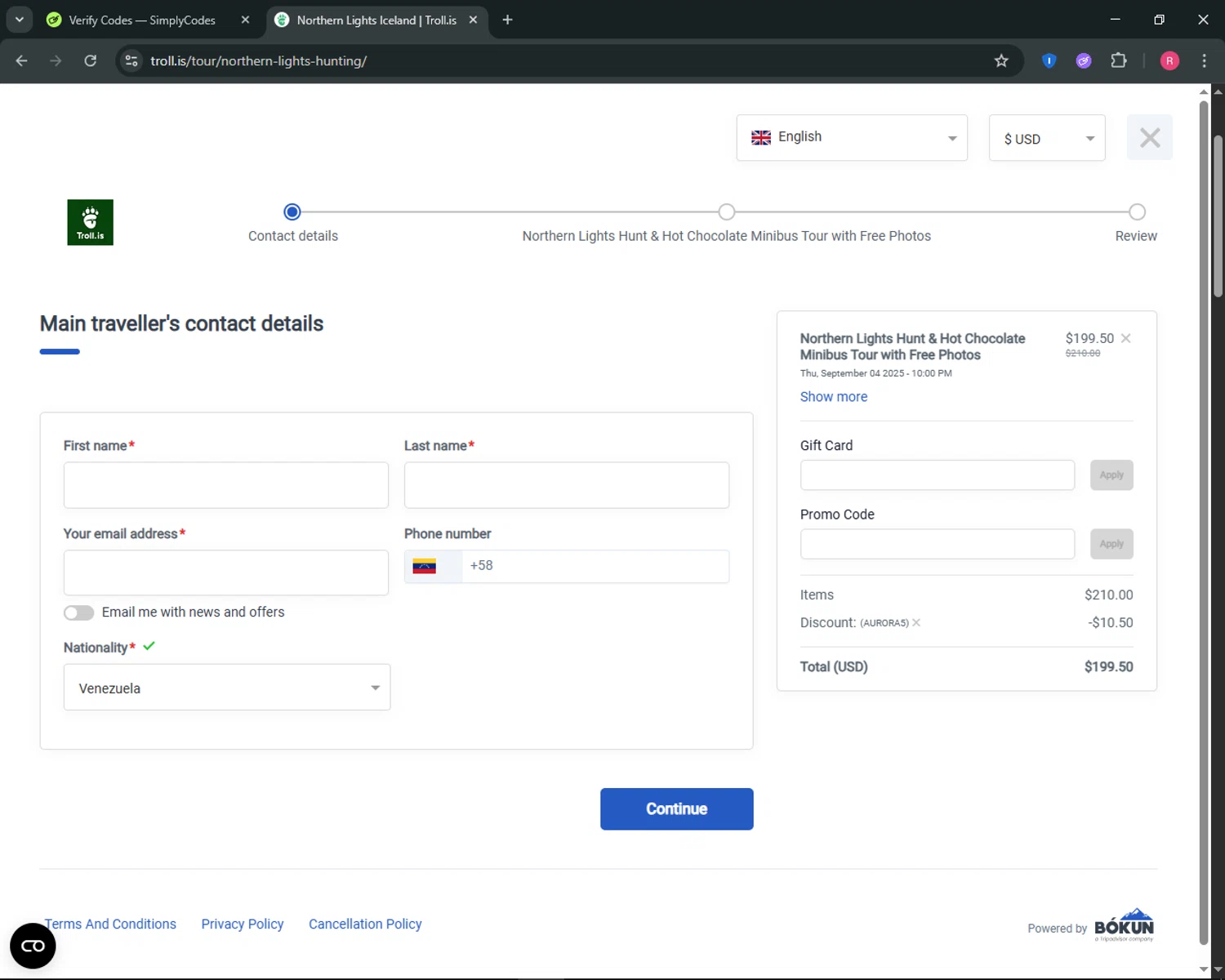The width and height of the screenshot is (1225, 980).
Task: Remove the AURORA5 discount code
Action: (x=916, y=622)
